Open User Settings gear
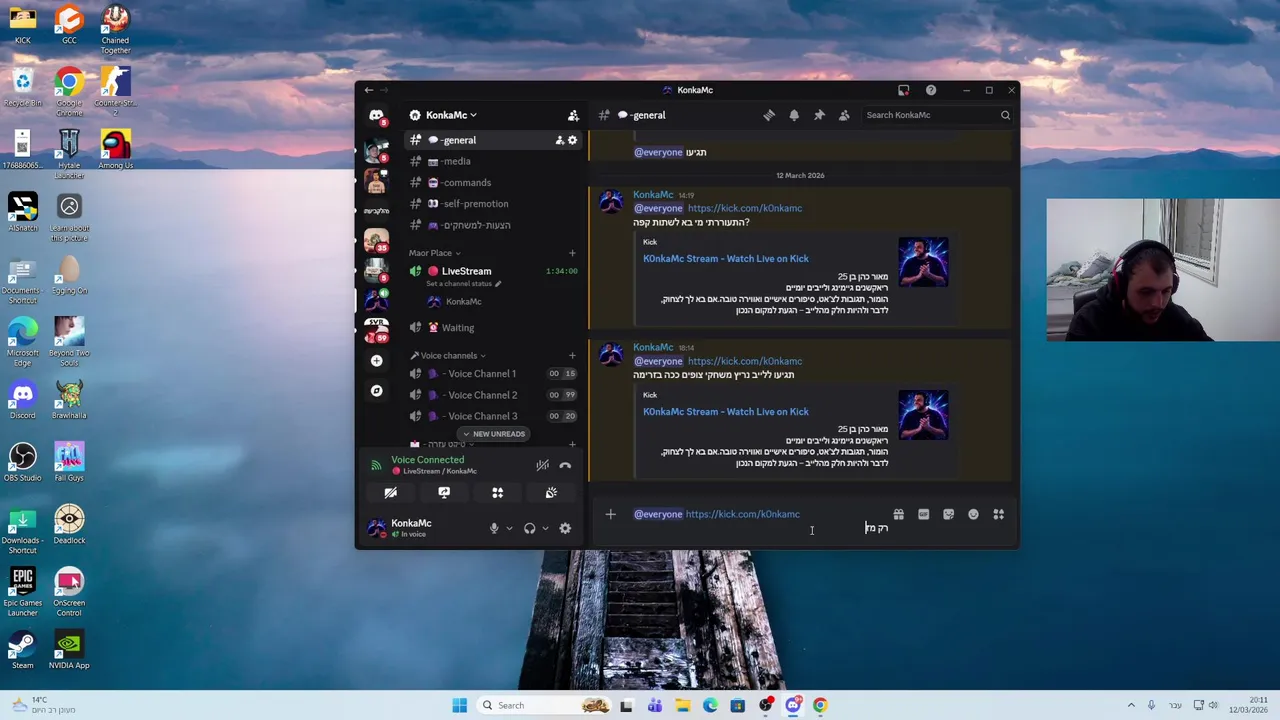This screenshot has width=1280, height=720. (x=565, y=528)
